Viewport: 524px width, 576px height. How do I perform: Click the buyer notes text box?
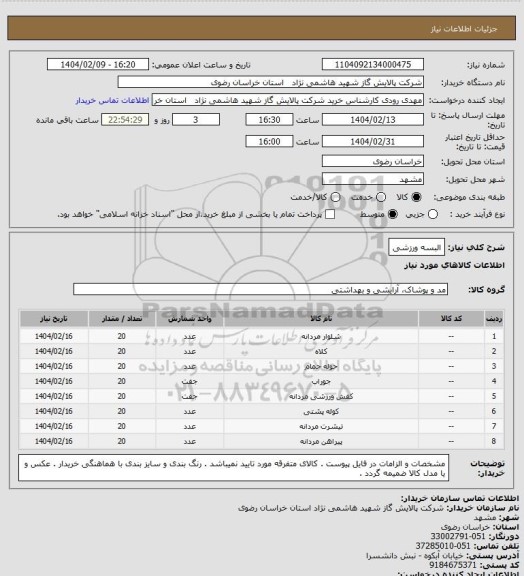(x=233, y=468)
